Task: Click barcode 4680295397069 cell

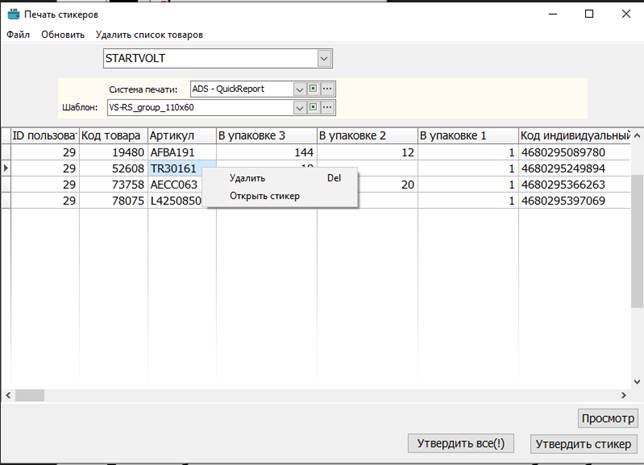Action: tap(574, 201)
